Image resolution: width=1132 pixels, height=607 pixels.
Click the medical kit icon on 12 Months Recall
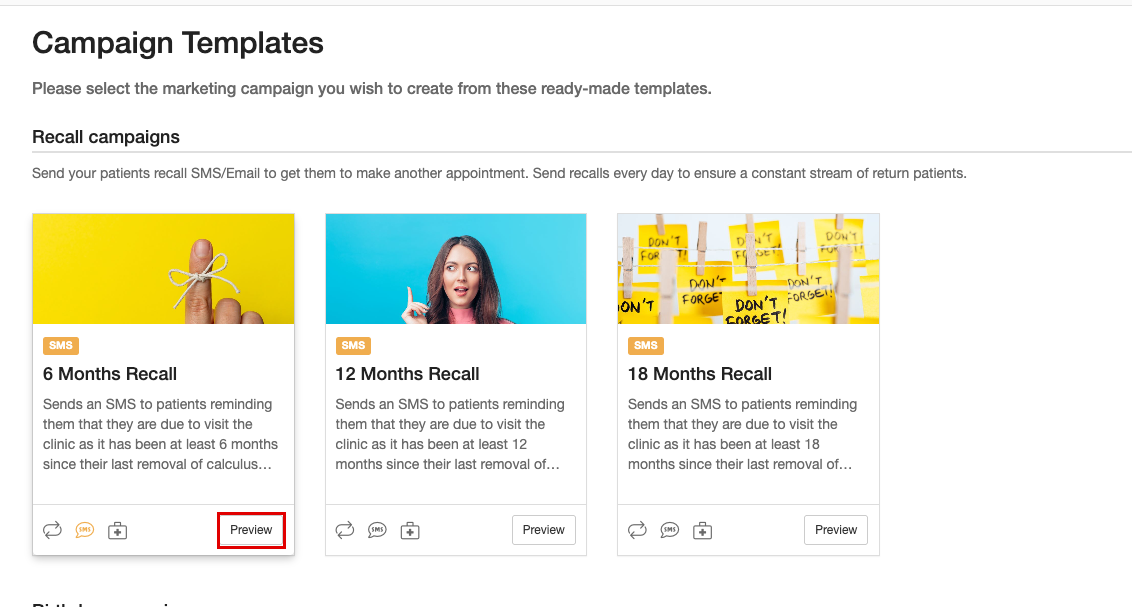tap(409, 530)
